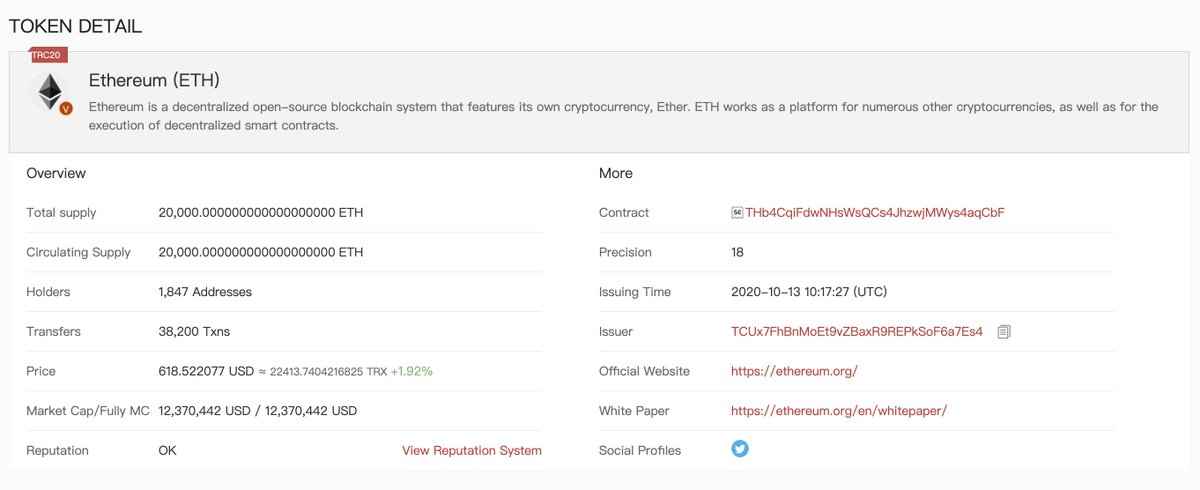
Task: Click the 1,847 Addresses holders value
Action: pos(205,292)
